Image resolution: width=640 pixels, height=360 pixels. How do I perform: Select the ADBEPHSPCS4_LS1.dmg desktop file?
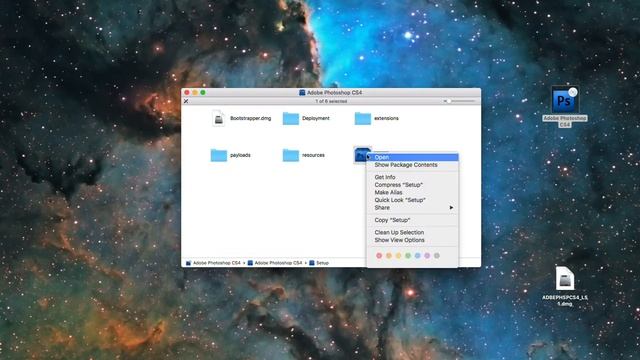[x=565, y=278]
